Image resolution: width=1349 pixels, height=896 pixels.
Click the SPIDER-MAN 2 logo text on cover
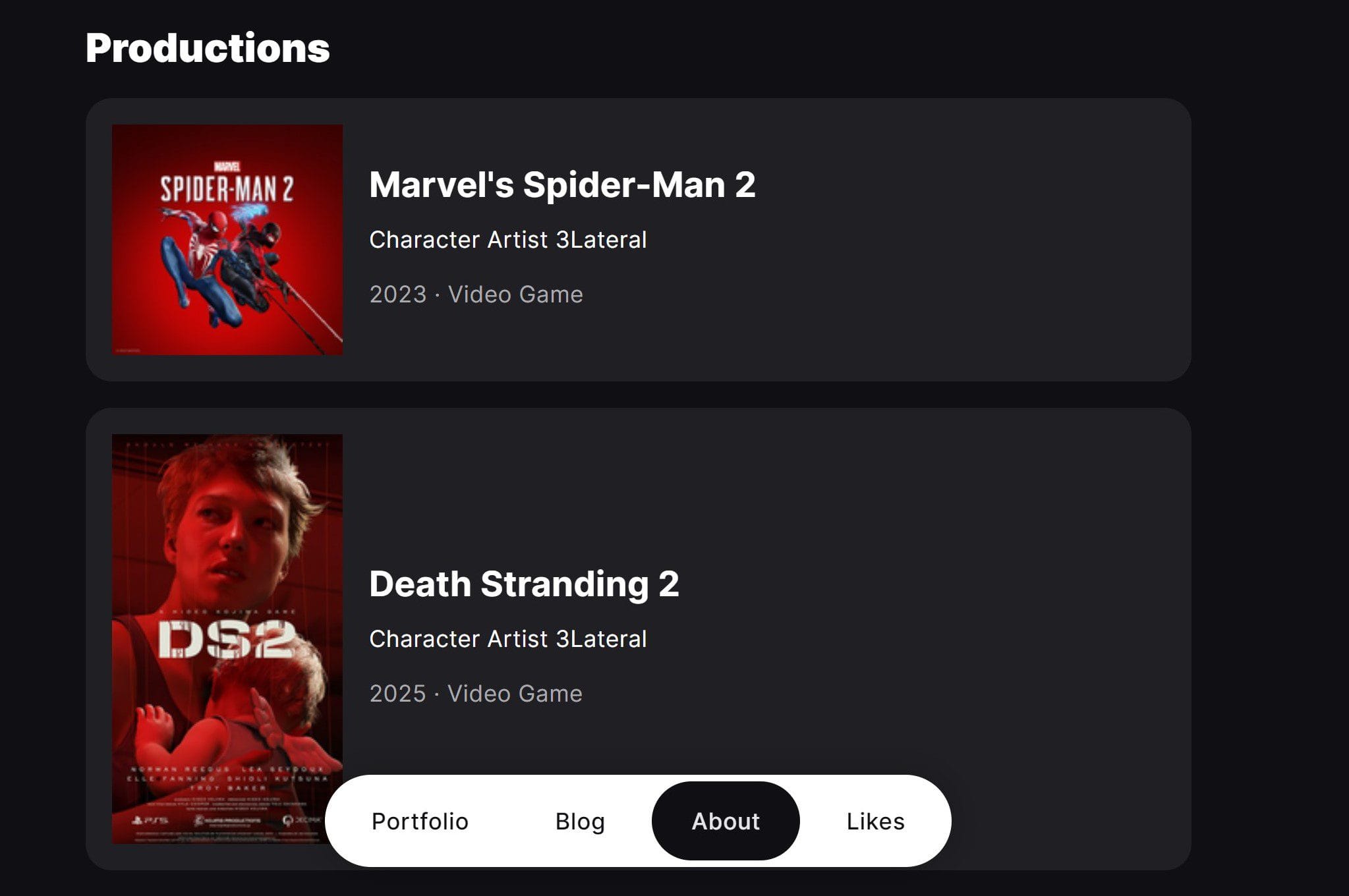click(x=227, y=189)
